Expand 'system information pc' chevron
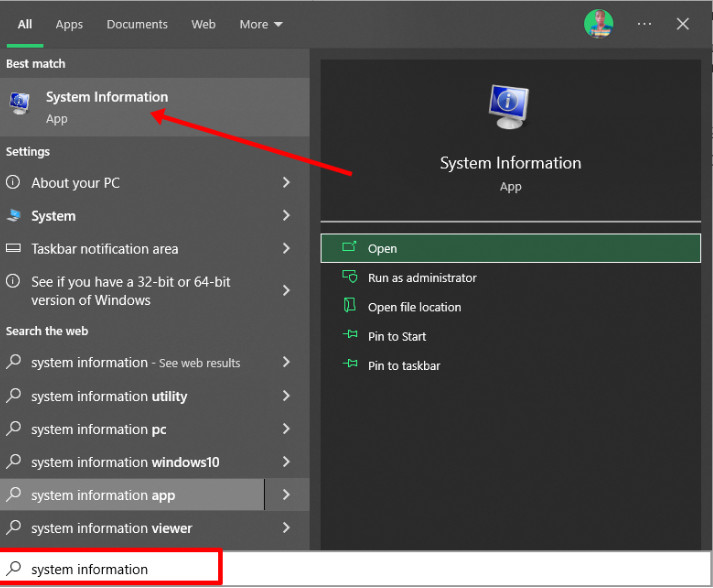 (286, 428)
